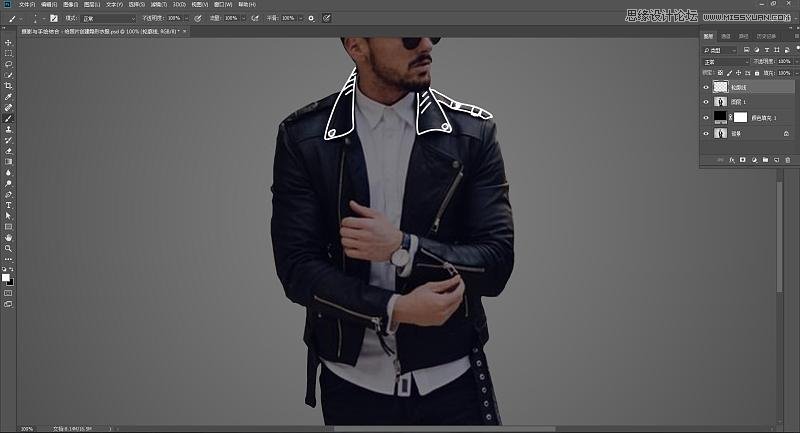Select the Hand tool
This screenshot has height=433, width=800.
point(8,238)
